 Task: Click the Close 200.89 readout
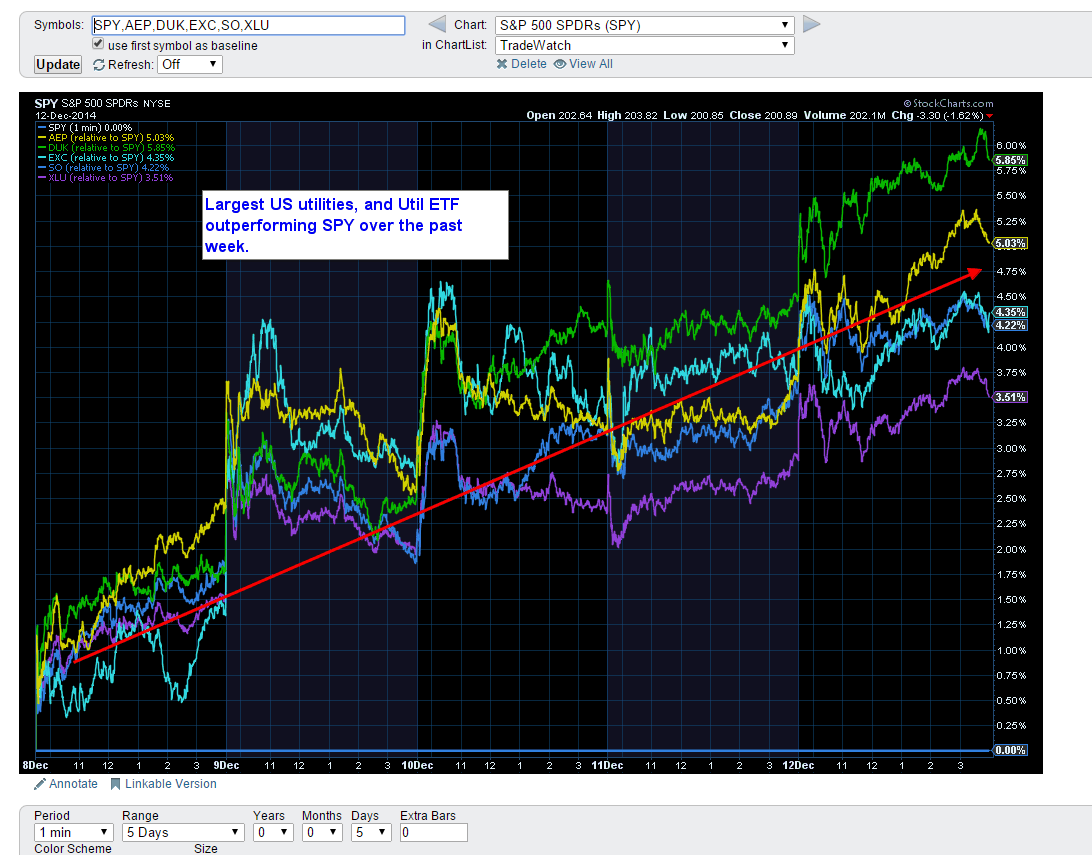763,116
